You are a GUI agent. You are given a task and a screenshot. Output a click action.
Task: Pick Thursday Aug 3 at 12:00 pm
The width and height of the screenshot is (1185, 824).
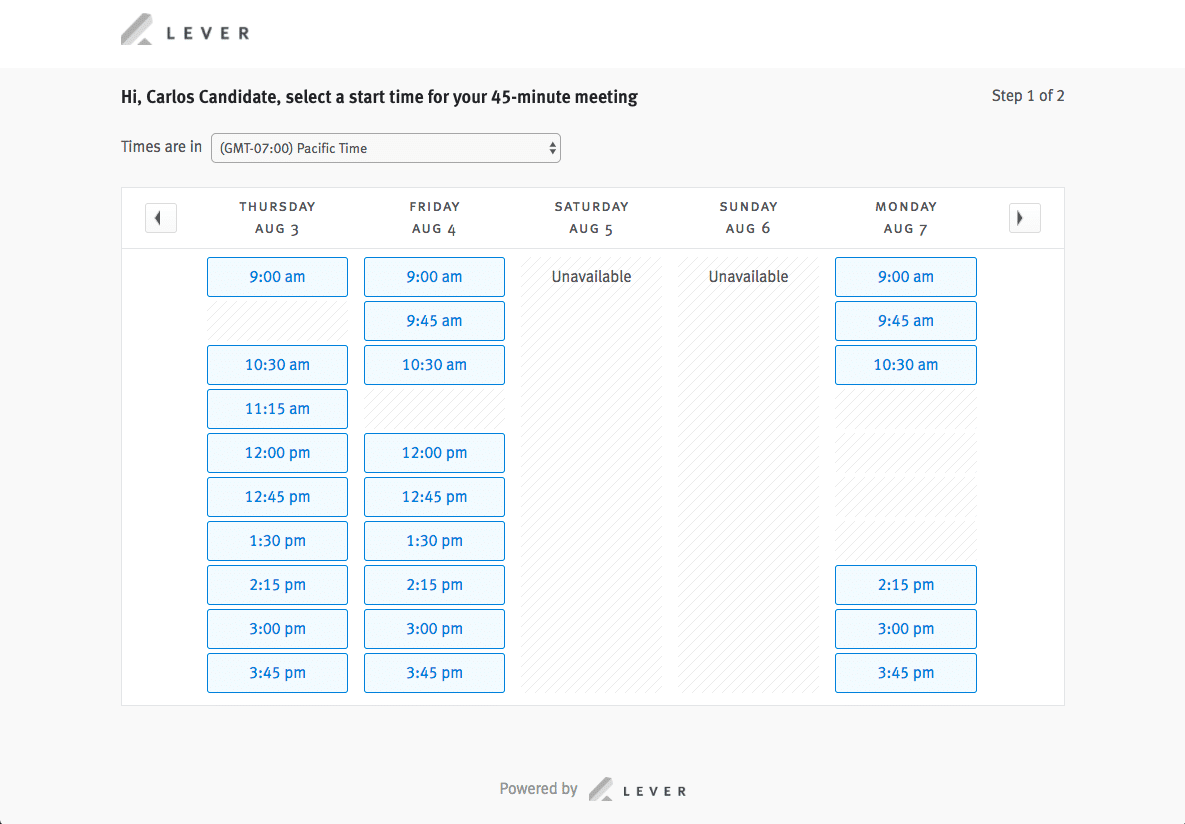277,453
